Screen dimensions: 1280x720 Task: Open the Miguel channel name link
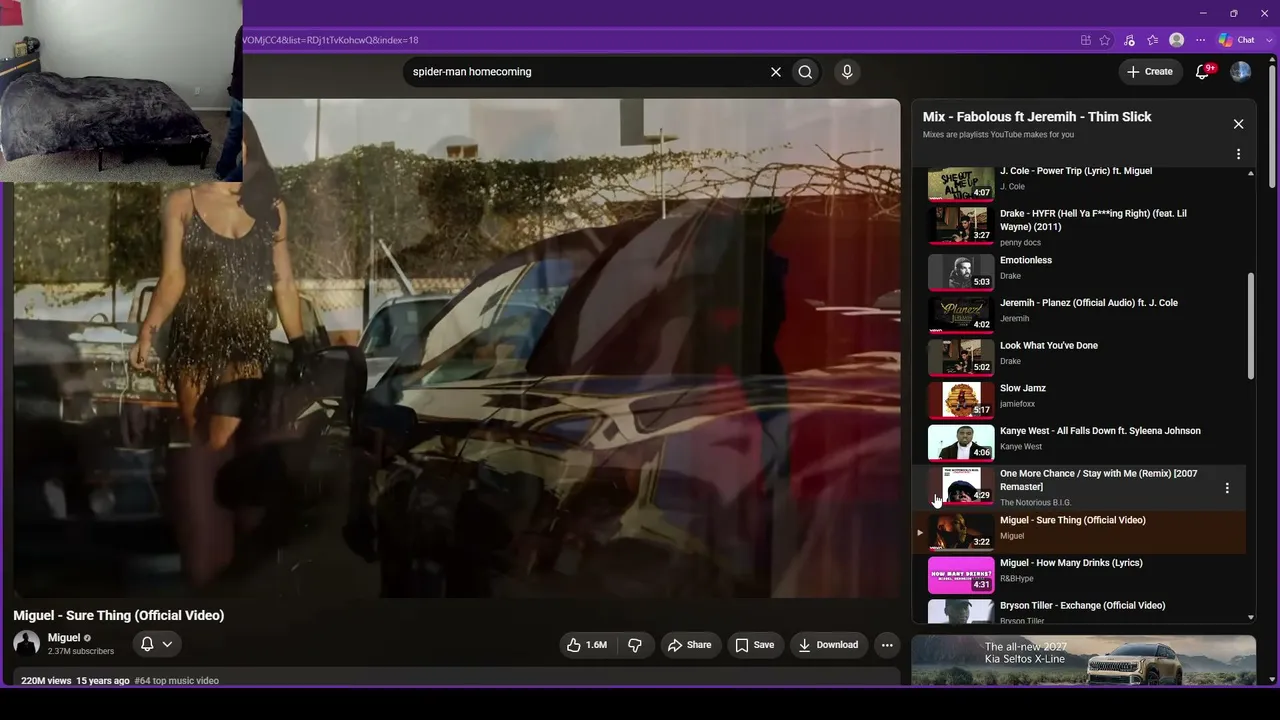tap(64, 638)
